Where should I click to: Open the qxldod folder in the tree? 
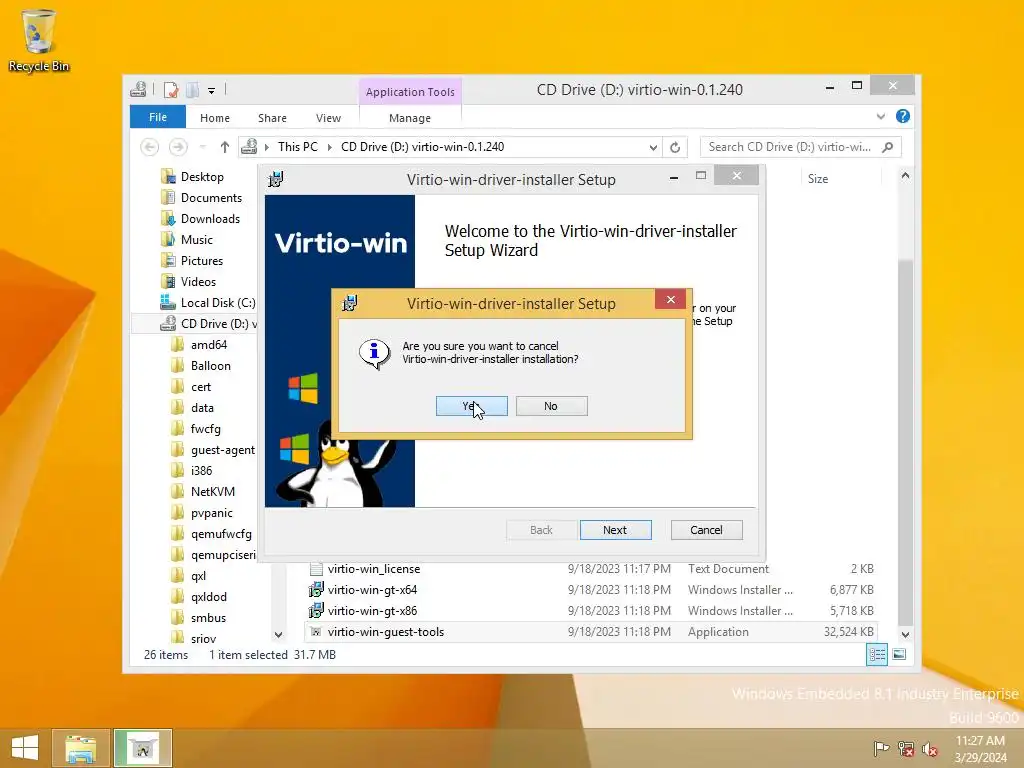click(209, 597)
